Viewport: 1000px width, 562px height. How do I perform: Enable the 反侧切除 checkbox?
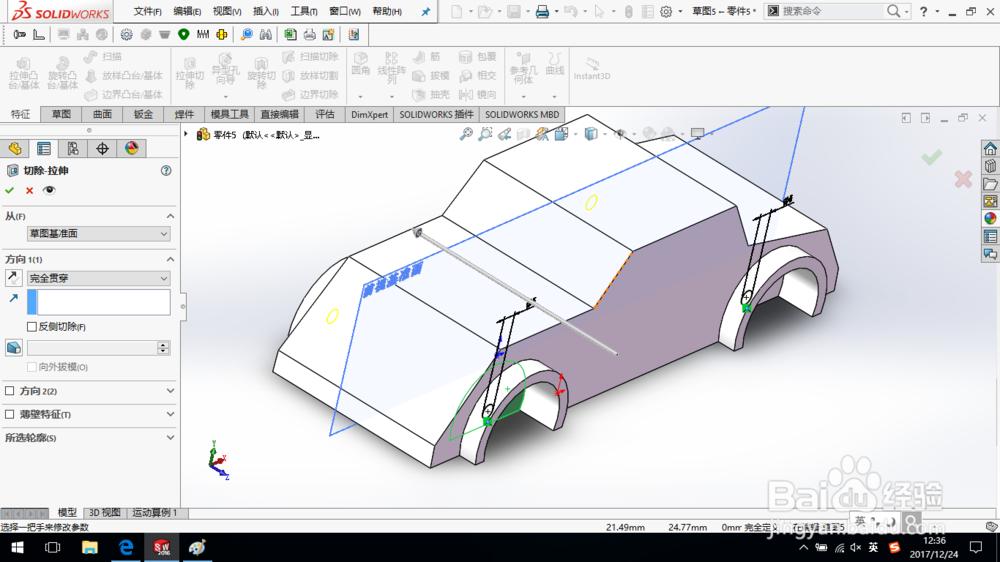(x=32, y=327)
